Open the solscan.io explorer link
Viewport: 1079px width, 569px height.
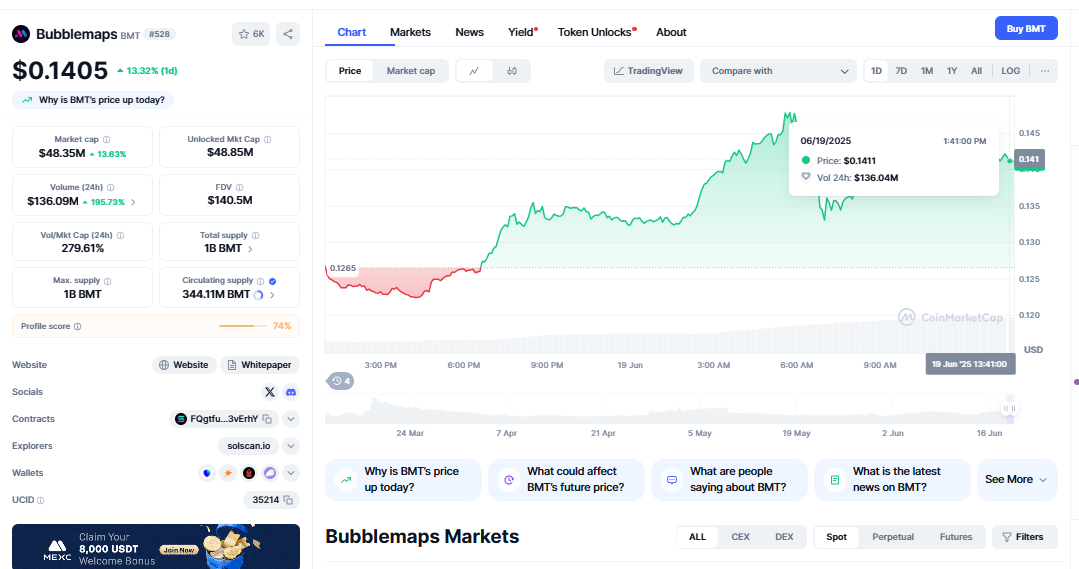248,447
